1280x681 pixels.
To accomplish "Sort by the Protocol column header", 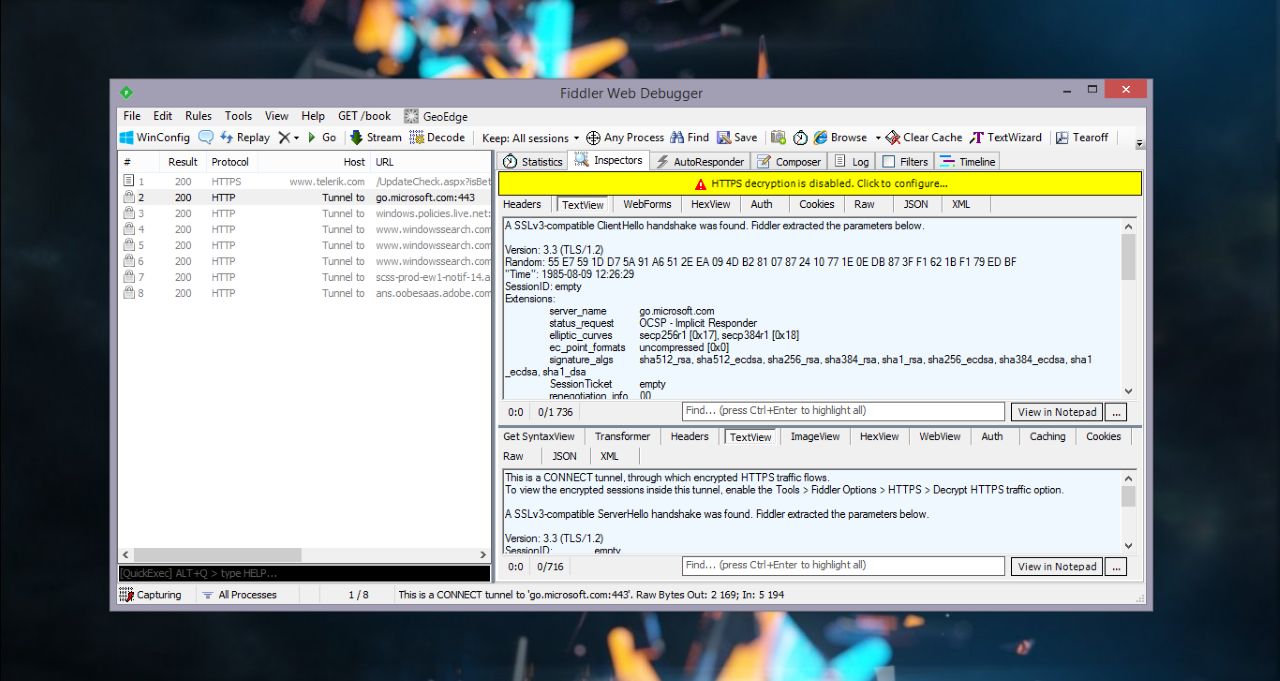I will [231, 162].
